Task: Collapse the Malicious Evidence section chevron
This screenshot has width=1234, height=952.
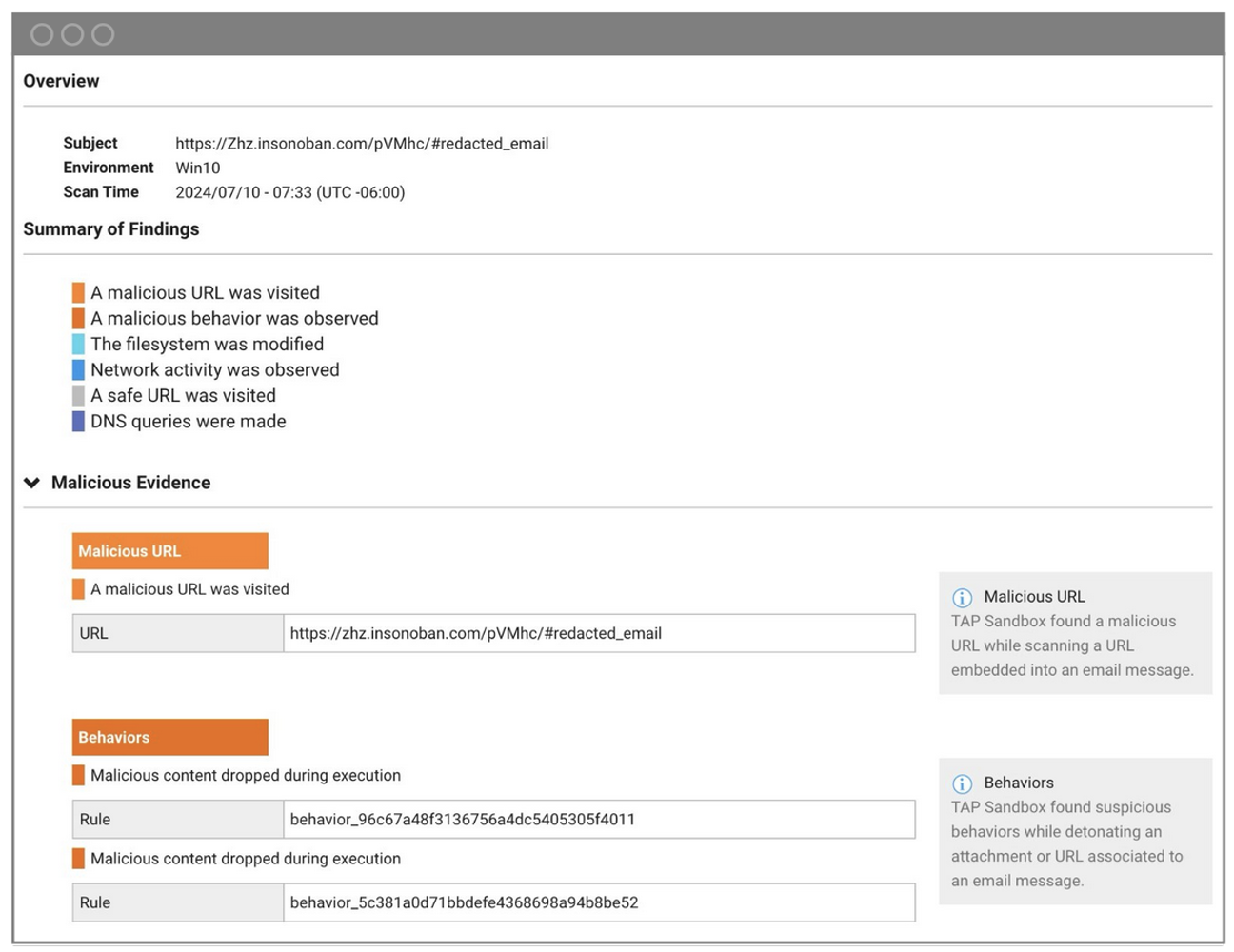Action: tap(32, 483)
